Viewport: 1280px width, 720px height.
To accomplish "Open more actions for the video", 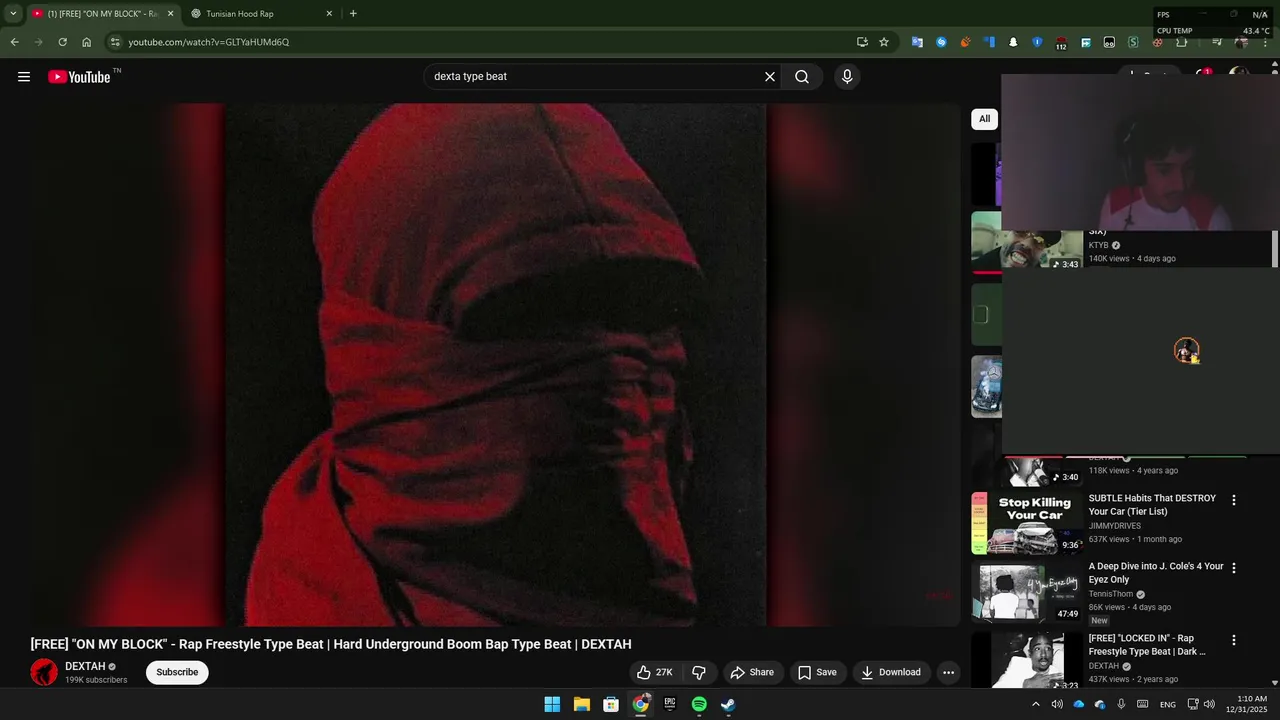I will (x=948, y=672).
